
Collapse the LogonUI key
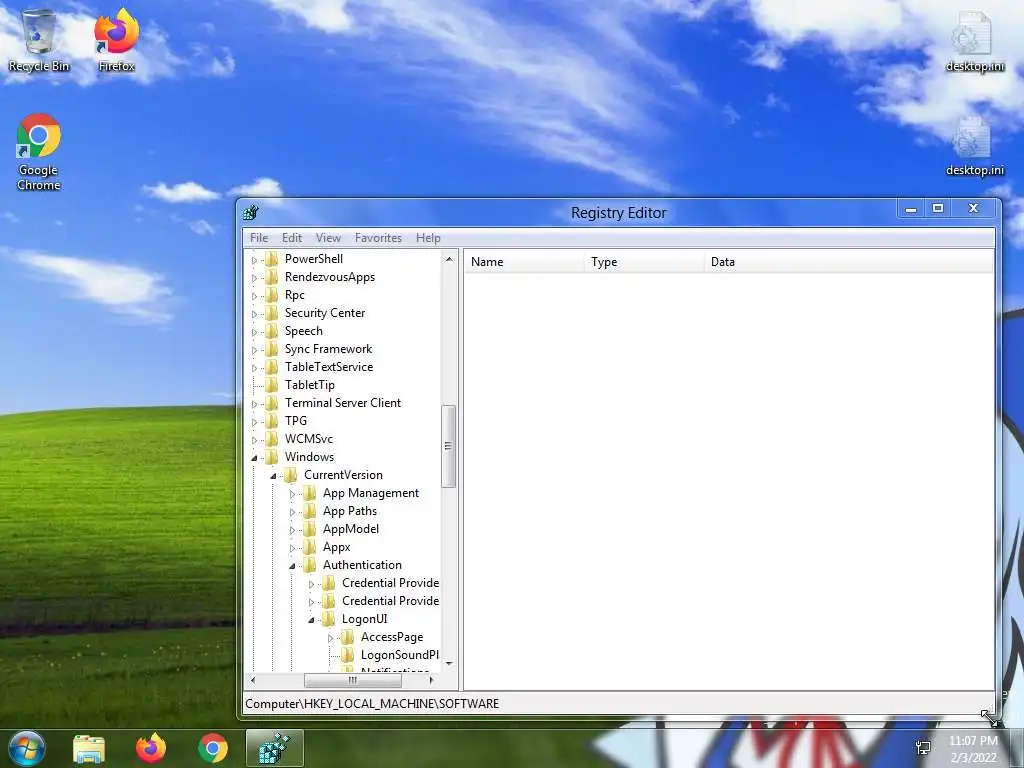311,620
